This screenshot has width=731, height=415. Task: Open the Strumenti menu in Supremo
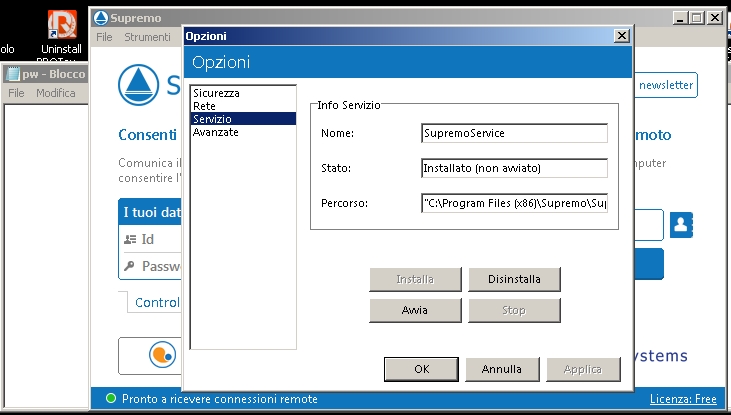(147, 37)
